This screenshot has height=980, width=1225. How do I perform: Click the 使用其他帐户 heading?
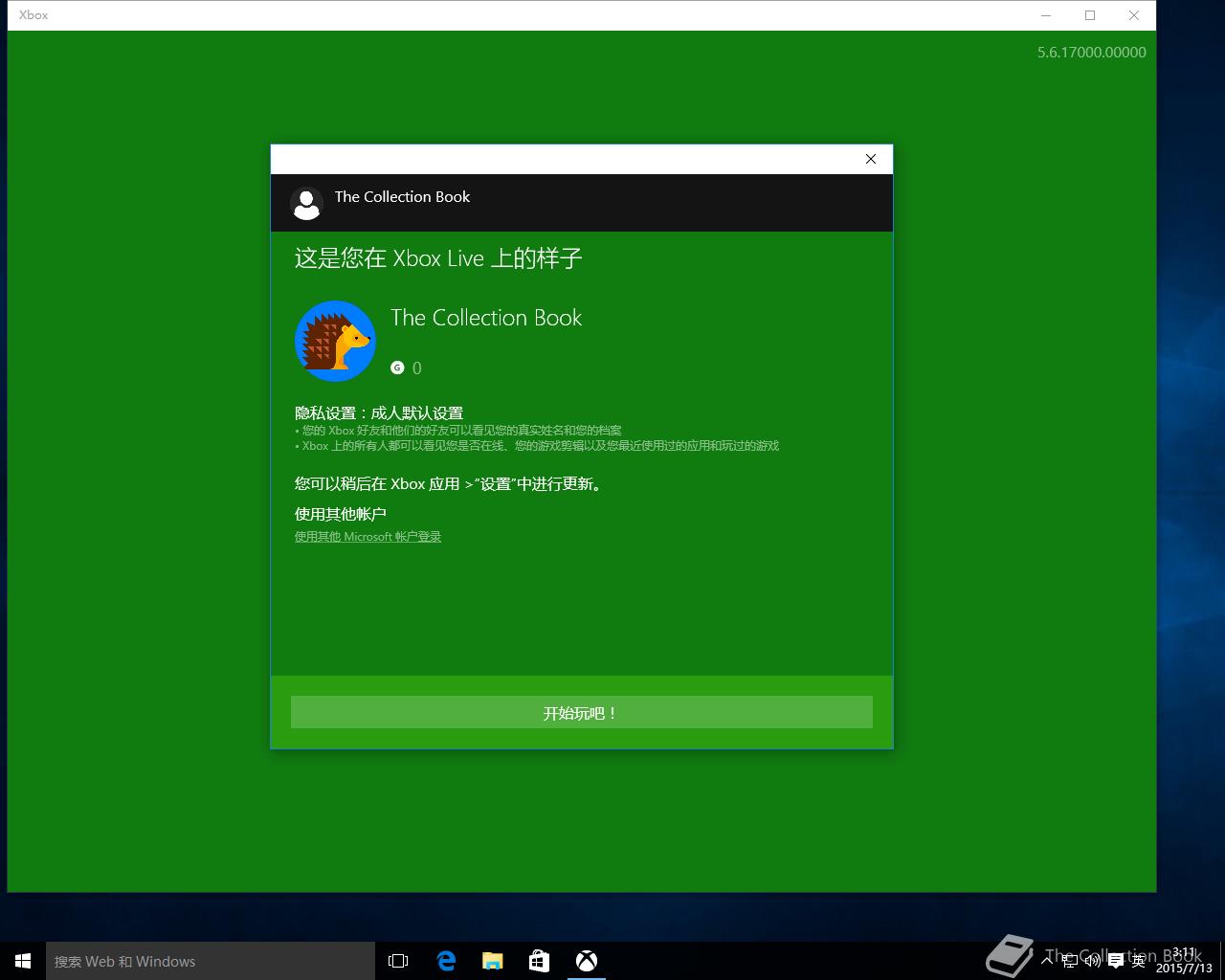click(341, 514)
